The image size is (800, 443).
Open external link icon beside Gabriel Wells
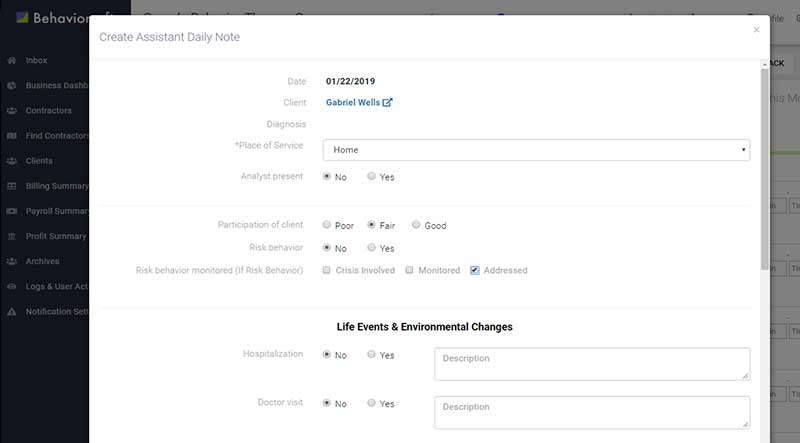click(387, 102)
